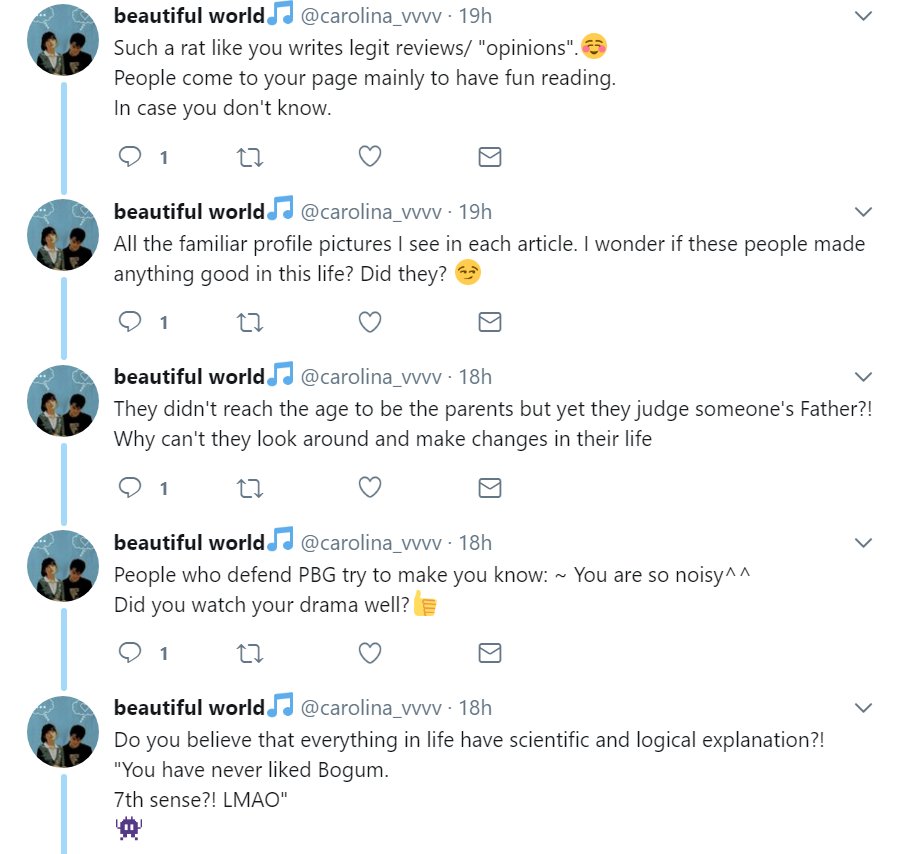The width and height of the screenshot is (901, 854).
Task: Message the "People who defend PBG" tweet
Action: pos(489,653)
